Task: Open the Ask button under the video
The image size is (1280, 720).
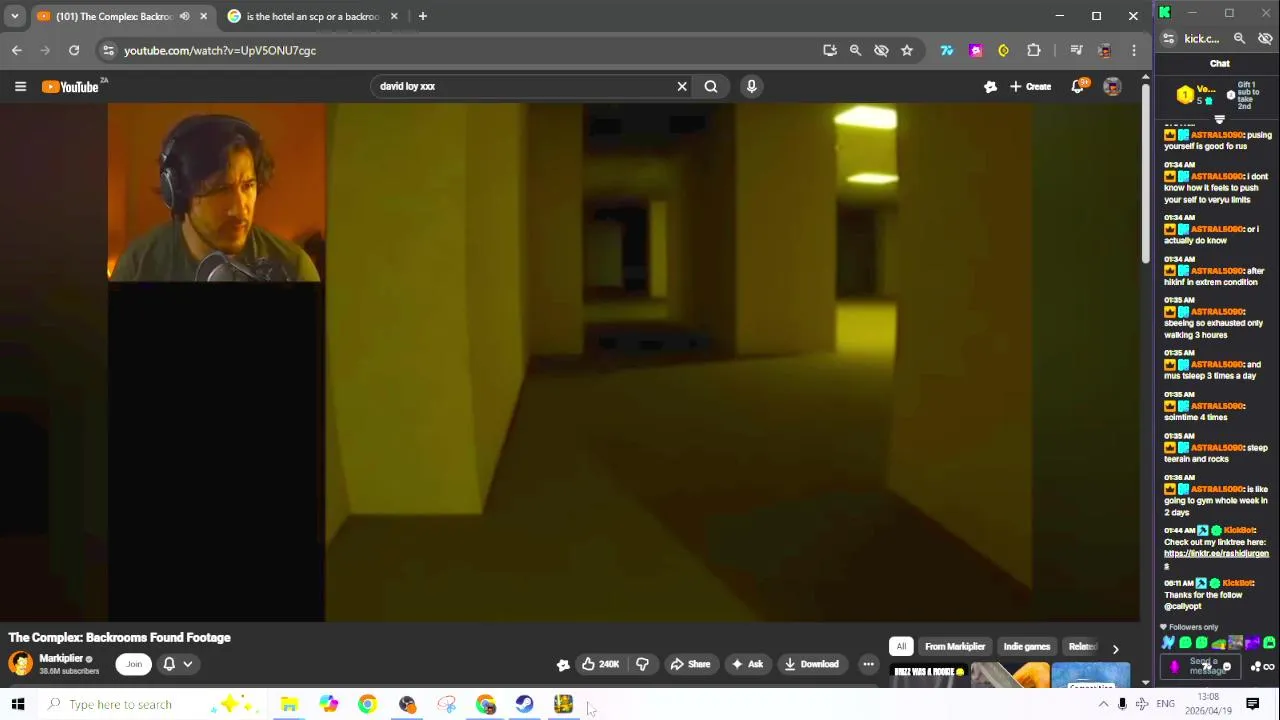Action: coord(748,664)
